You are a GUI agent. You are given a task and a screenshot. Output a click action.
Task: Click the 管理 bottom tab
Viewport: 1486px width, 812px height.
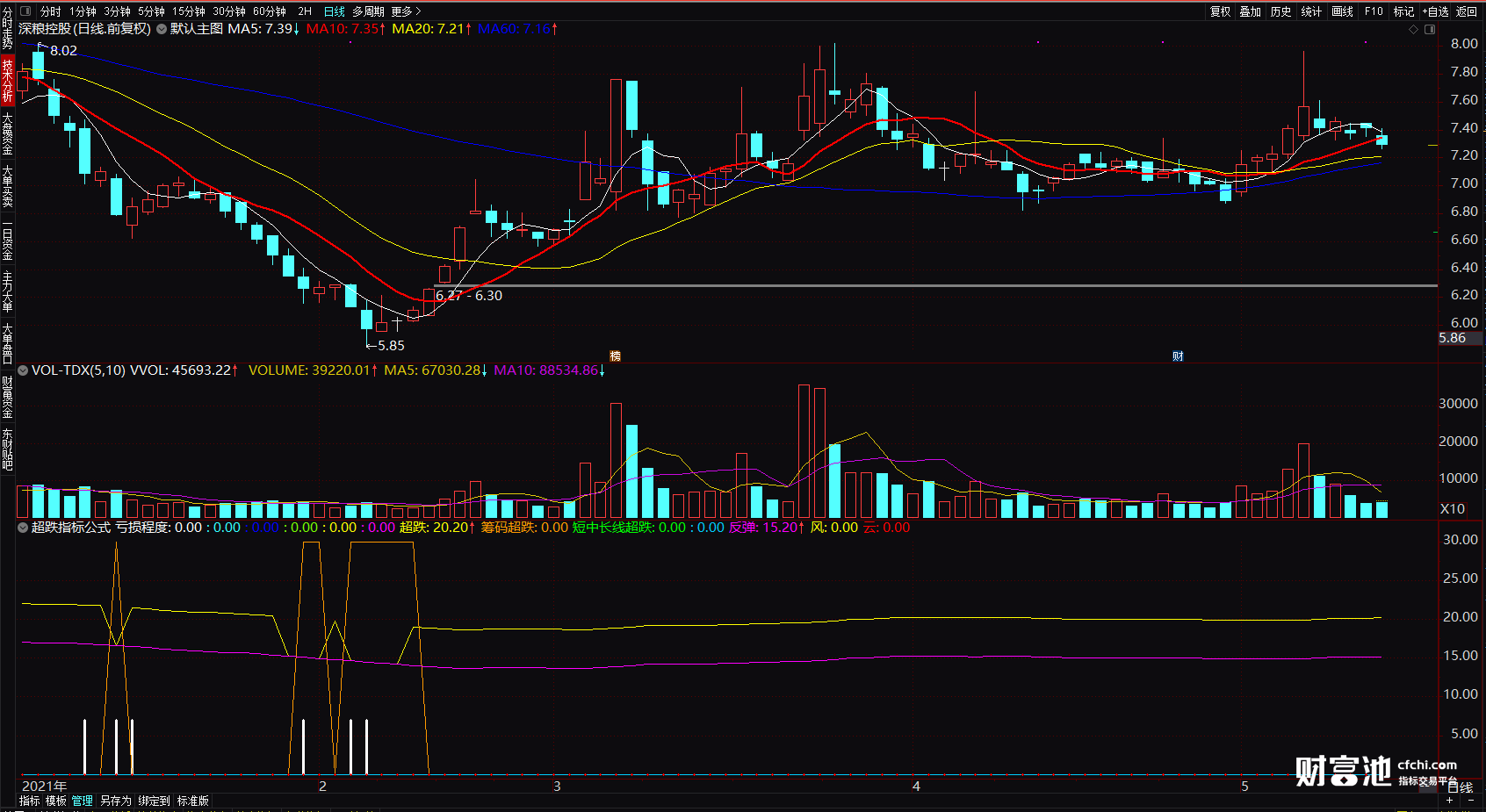coord(83,801)
